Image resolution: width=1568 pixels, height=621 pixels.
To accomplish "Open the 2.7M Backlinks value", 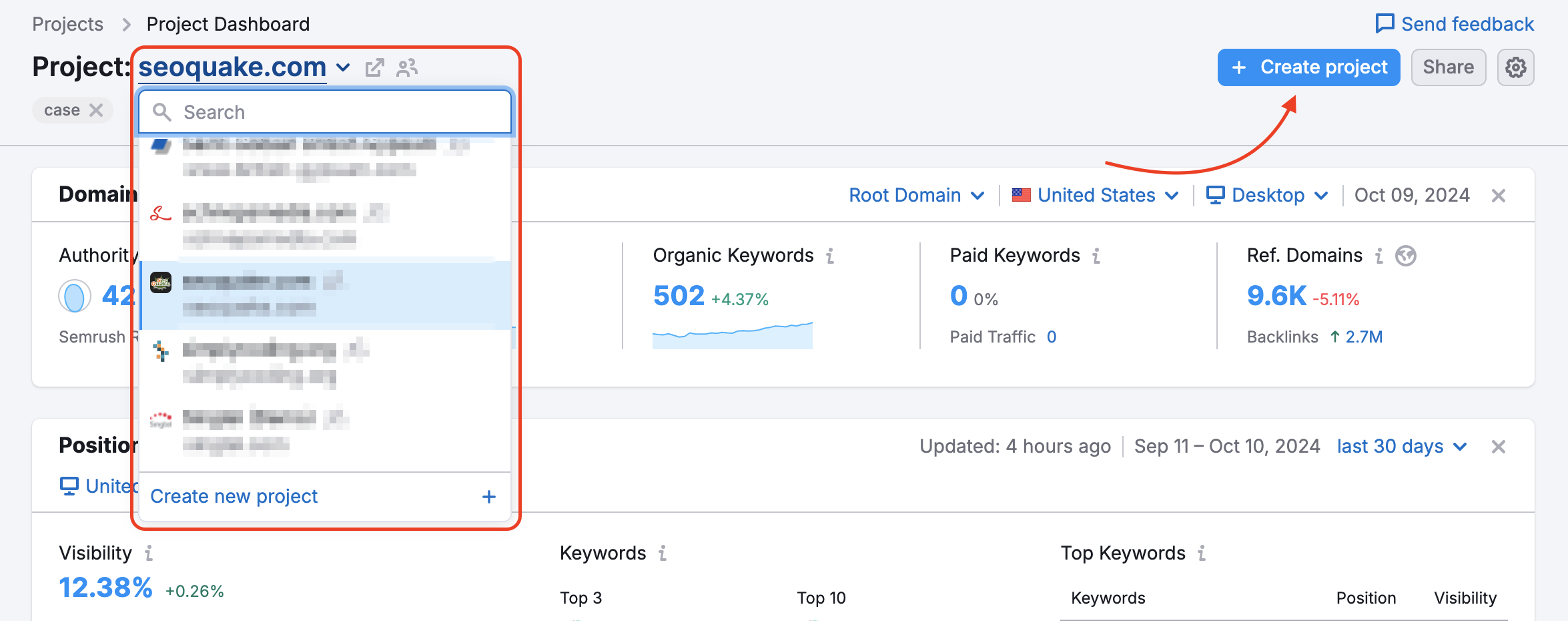I will click(x=1364, y=337).
